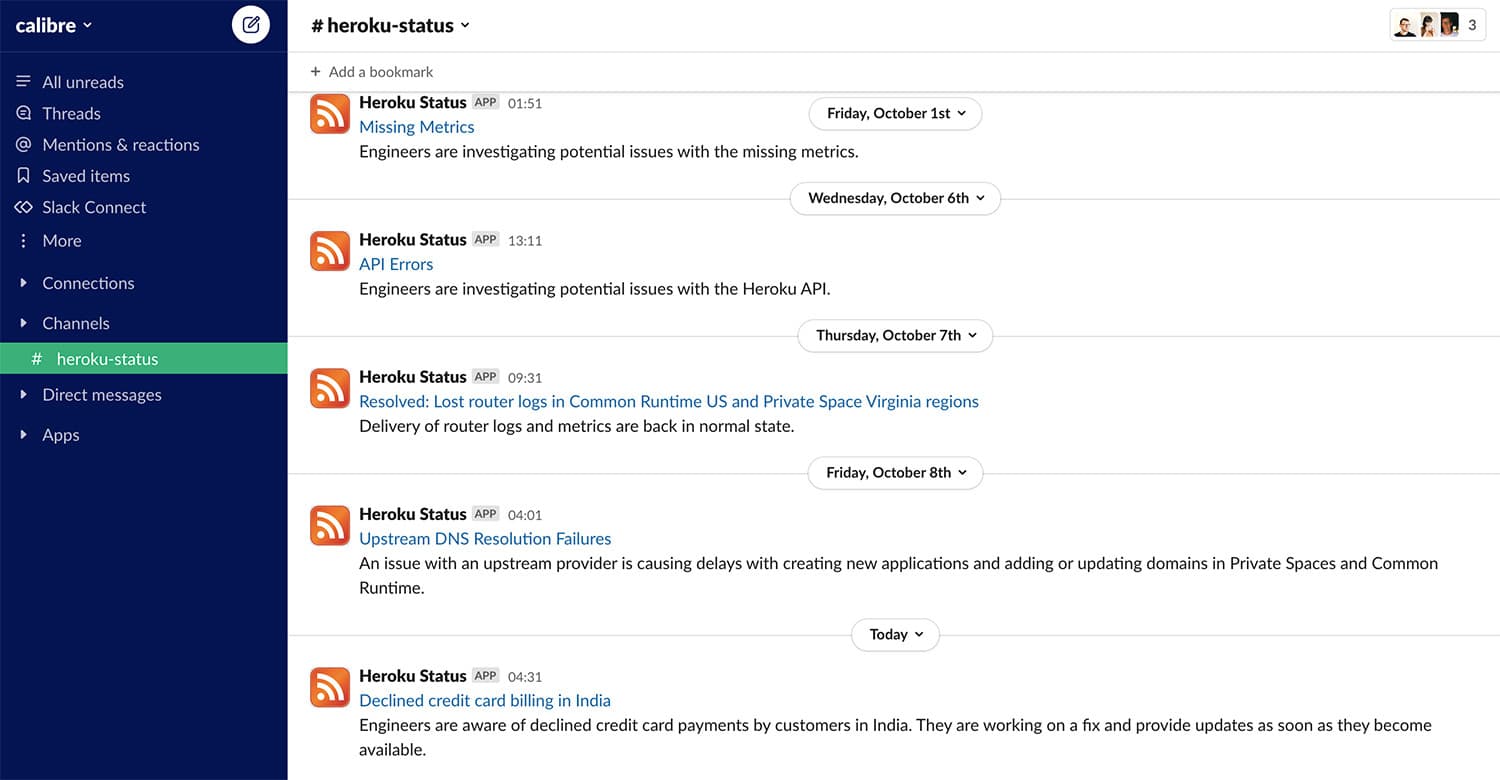Open the compose new message icon
Image resolution: width=1500 pixels, height=780 pixels.
[x=250, y=24]
